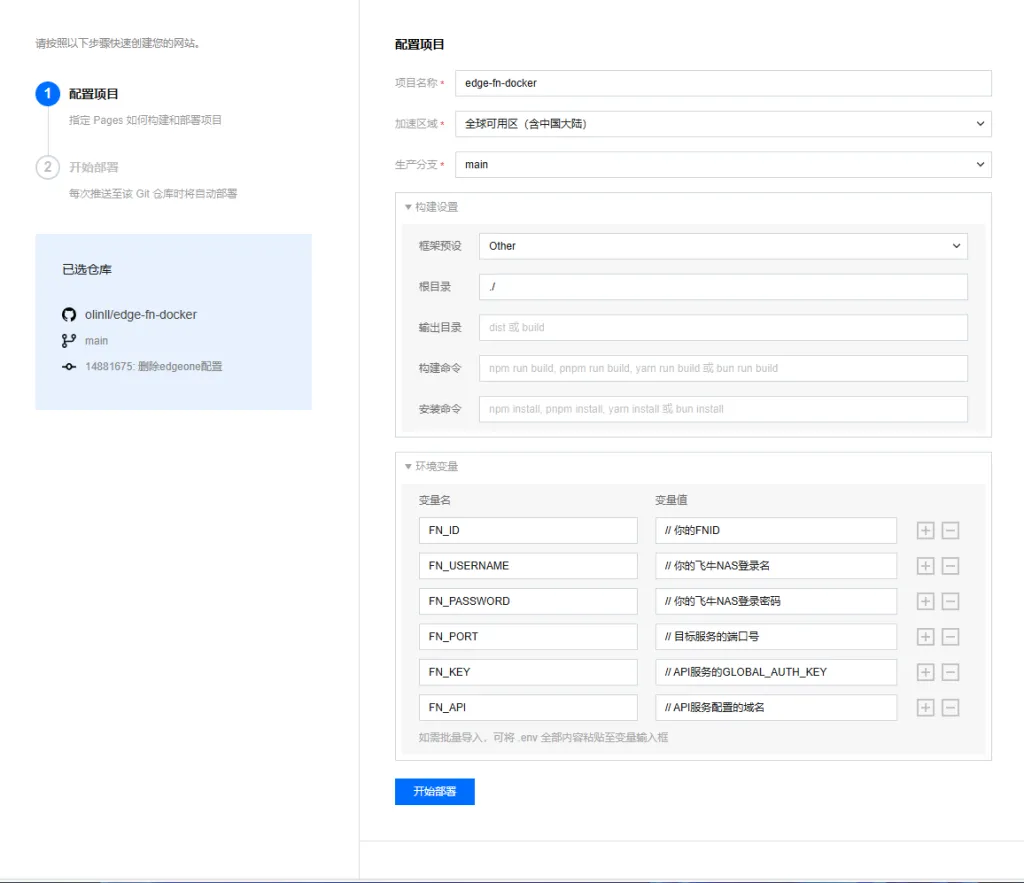Screen dimensions: 1024x883
Task: Open the 加速区域 dropdown
Action: [722, 124]
